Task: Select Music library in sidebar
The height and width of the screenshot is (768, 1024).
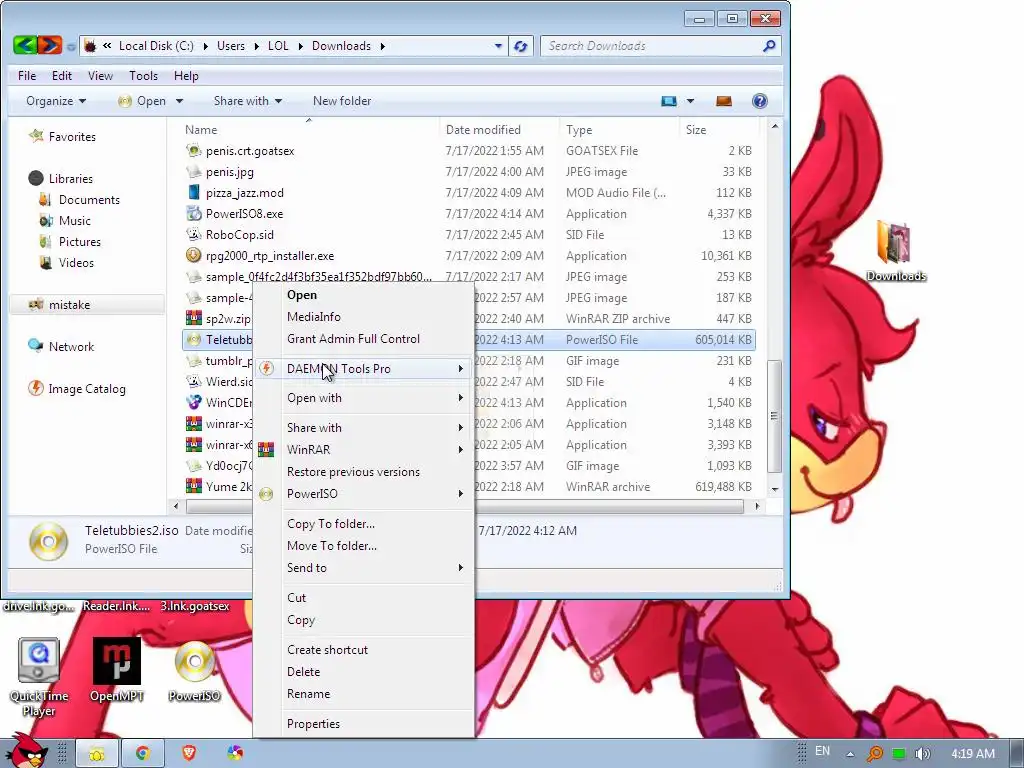Action: [x=74, y=221]
